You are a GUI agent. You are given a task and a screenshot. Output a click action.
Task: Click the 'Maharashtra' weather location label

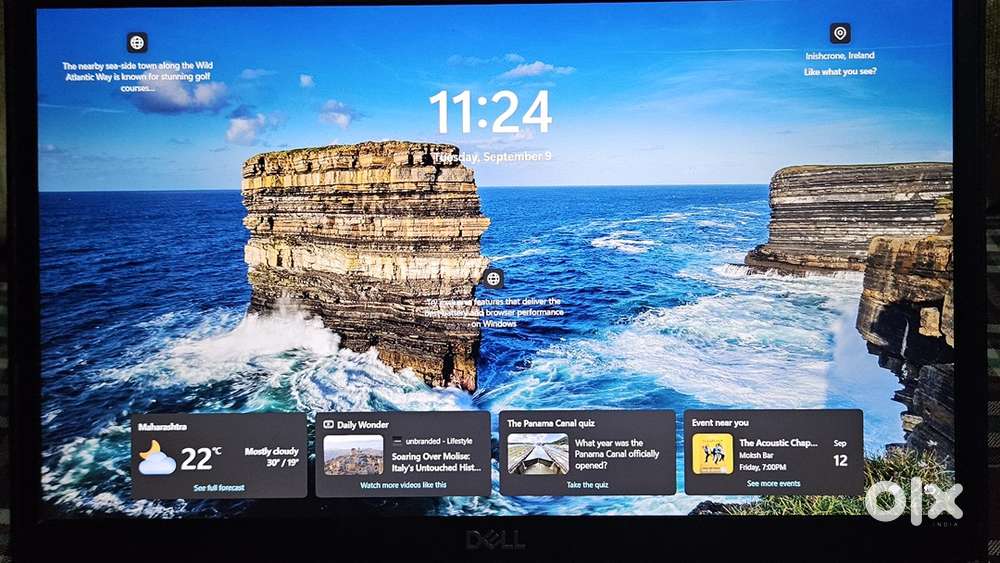(x=163, y=427)
